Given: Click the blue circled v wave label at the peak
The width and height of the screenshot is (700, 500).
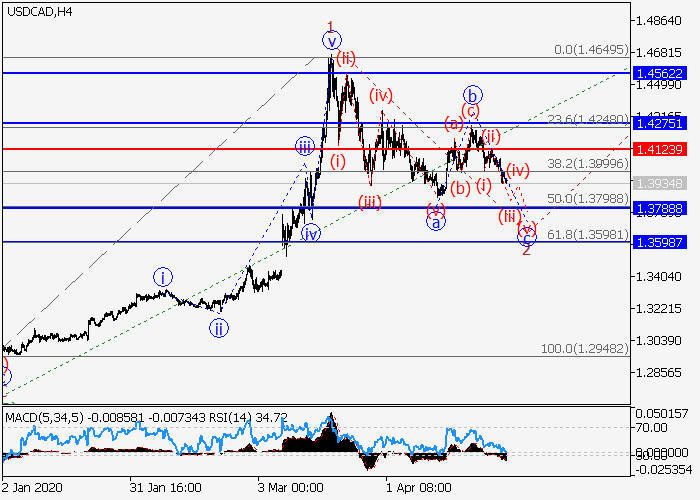Looking at the screenshot, I should pos(331,41).
